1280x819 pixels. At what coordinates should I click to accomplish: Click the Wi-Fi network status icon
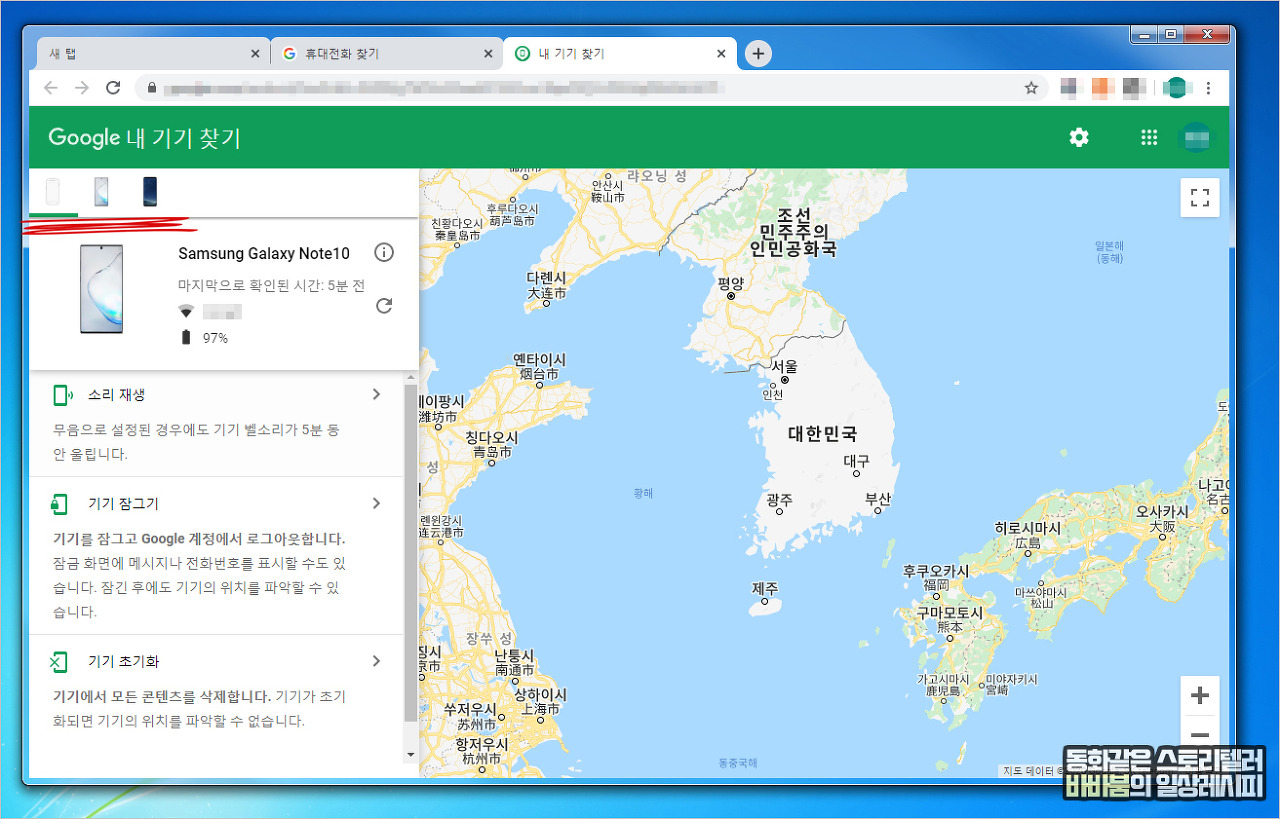[185, 312]
